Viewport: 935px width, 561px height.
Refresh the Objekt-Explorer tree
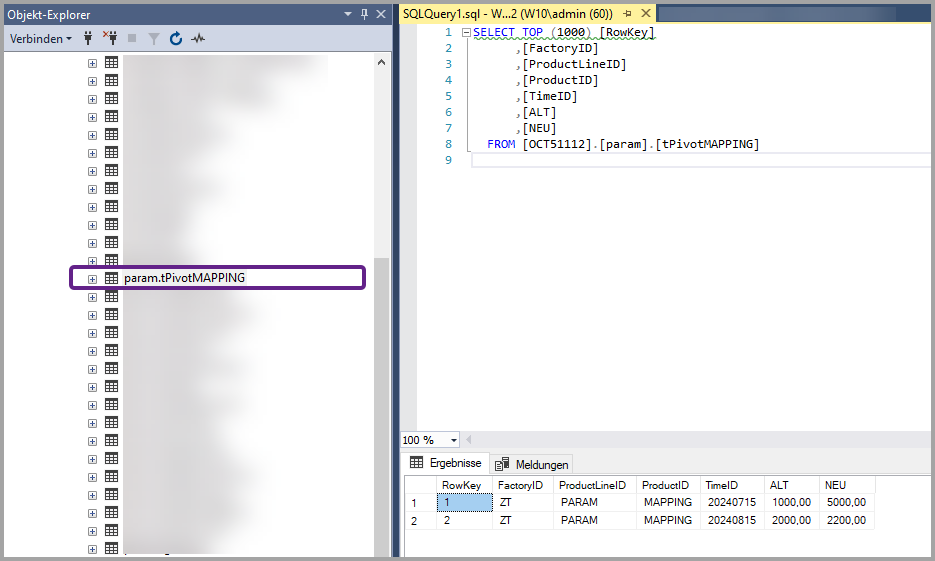(176, 39)
